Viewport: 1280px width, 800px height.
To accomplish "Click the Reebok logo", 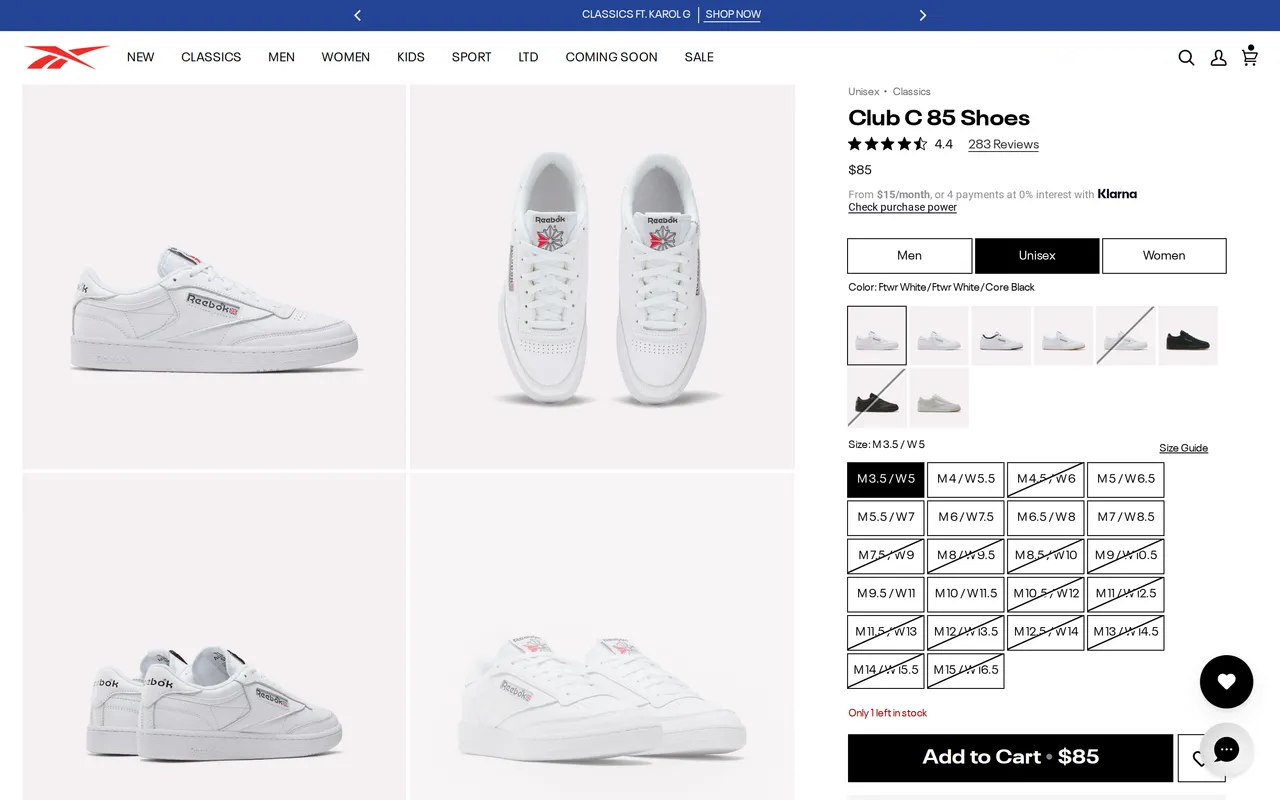I will pos(67,57).
